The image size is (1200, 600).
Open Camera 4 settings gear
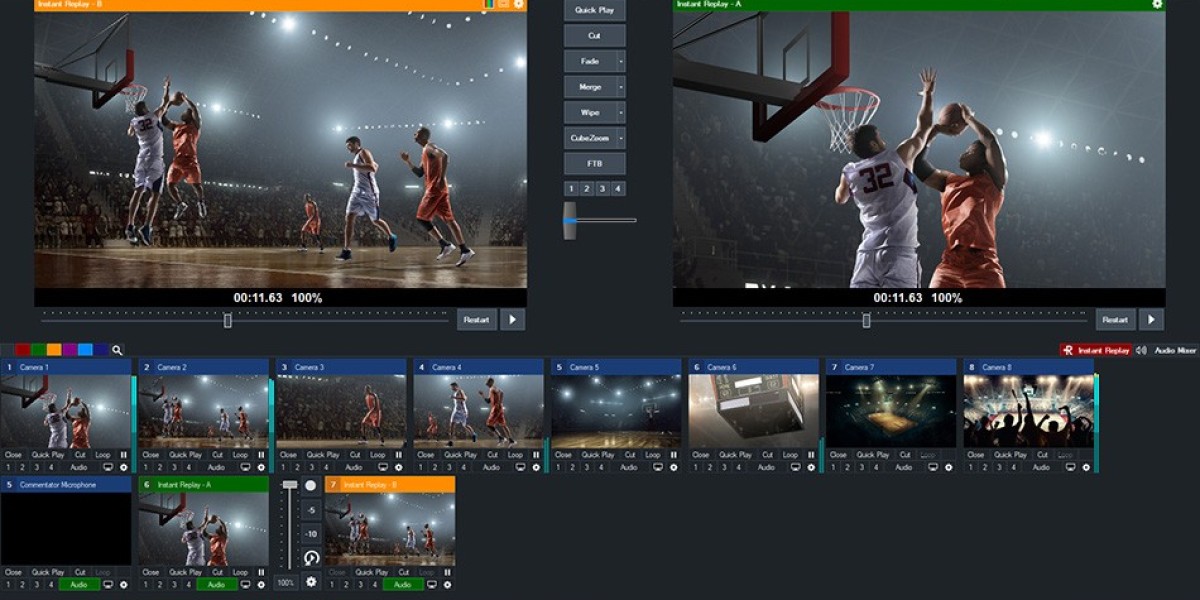pos(536,467)
